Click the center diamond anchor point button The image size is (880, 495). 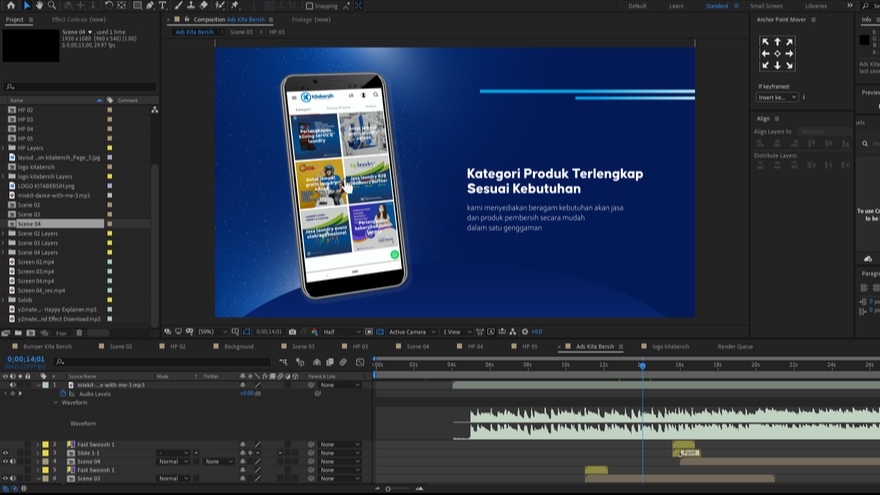(777, 54)
